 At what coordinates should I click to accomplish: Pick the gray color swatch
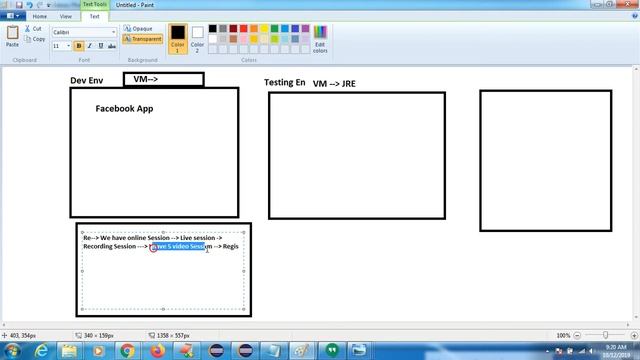coord(223,29)
